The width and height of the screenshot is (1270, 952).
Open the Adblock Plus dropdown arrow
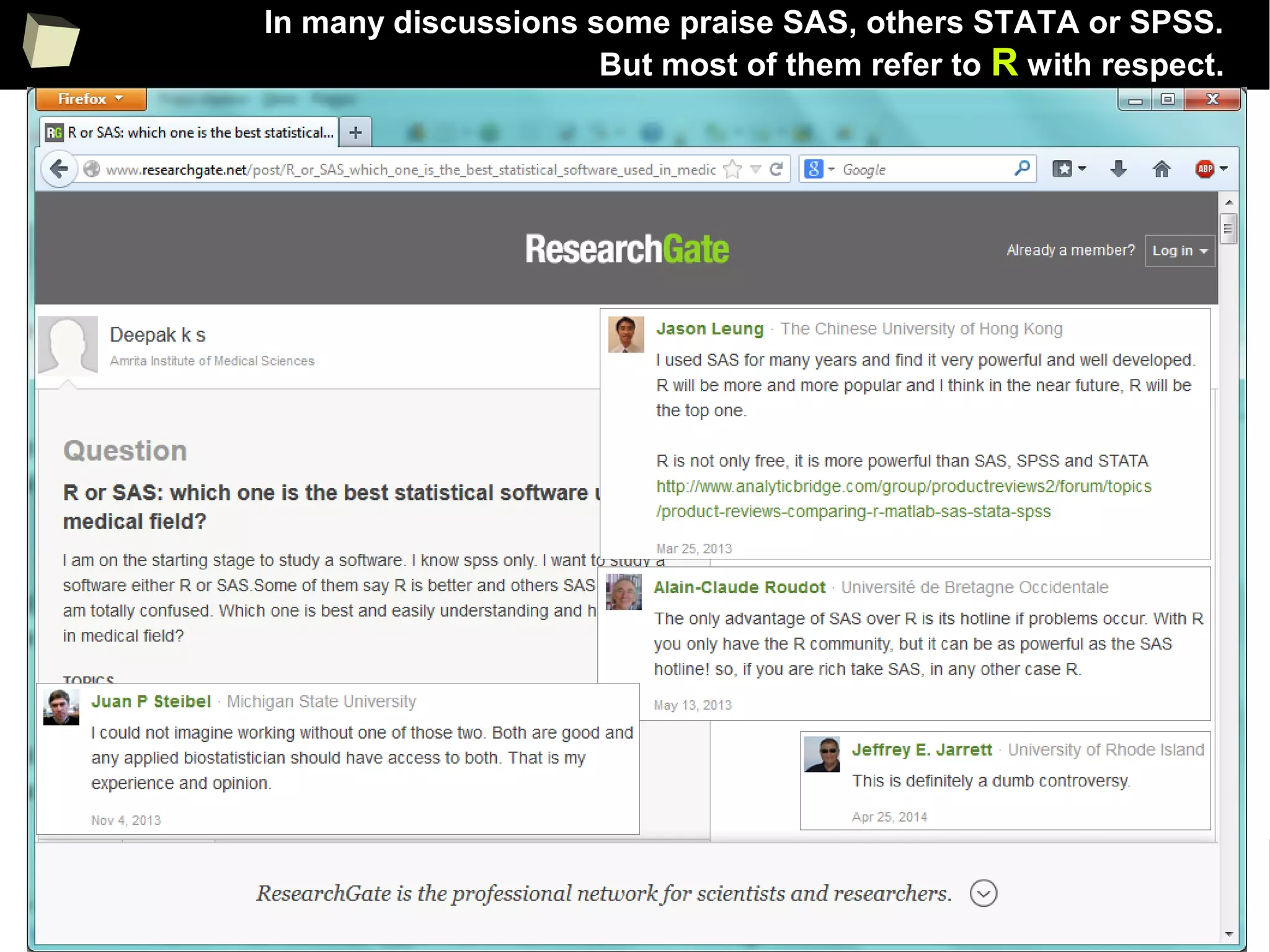tap(1223, 169)
